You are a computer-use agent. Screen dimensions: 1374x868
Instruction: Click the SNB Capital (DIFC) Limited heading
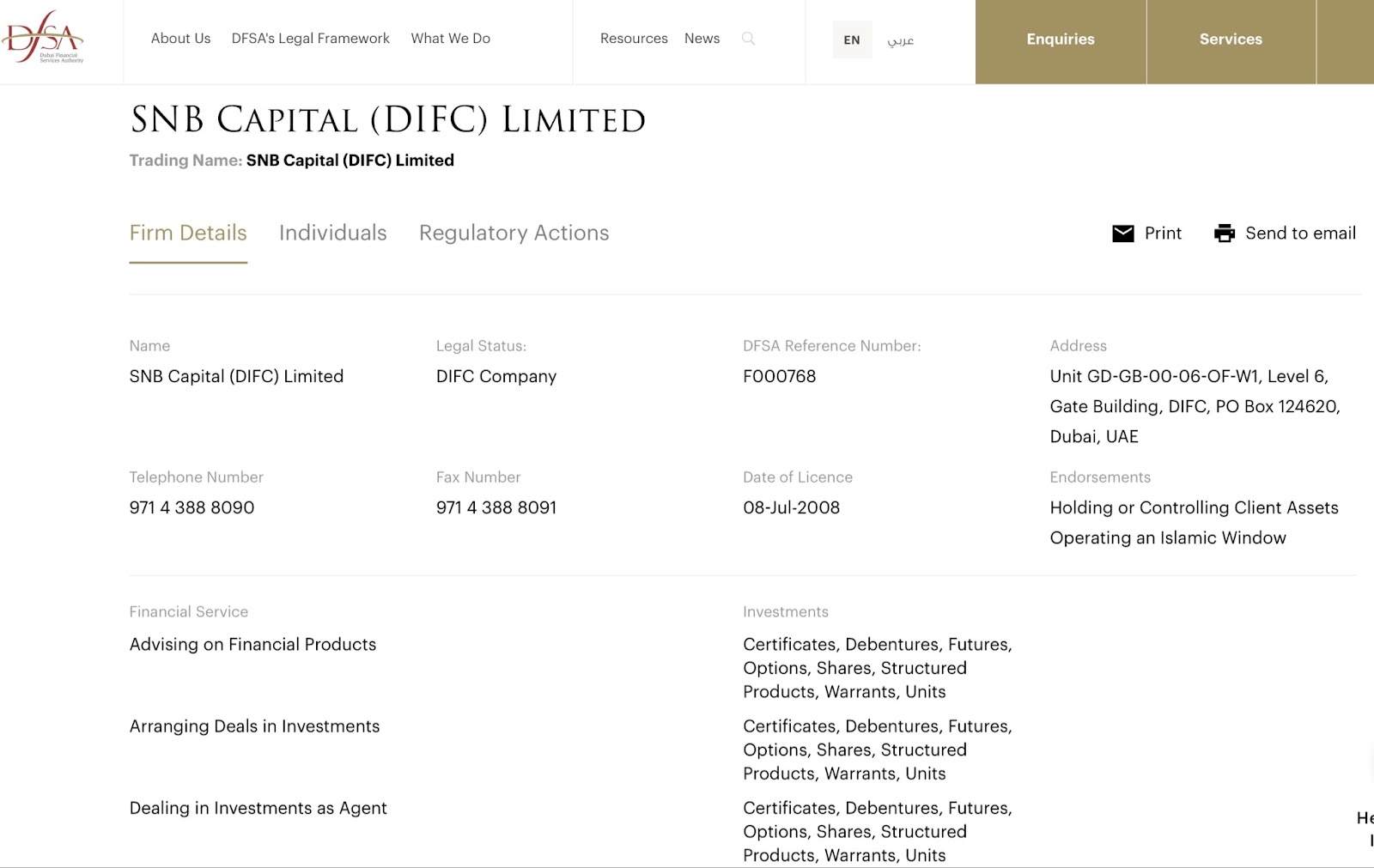pos(388,119)
